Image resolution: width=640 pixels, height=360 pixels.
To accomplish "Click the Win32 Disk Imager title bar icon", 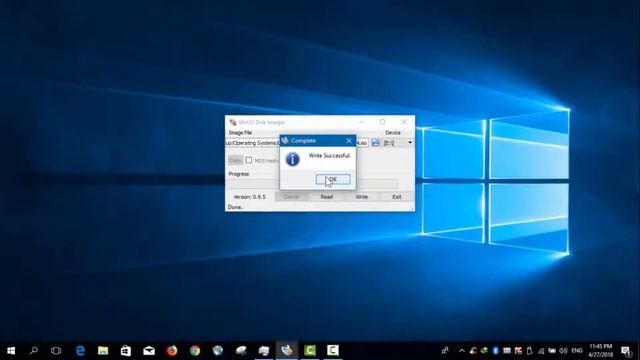I will coord(233,122).
